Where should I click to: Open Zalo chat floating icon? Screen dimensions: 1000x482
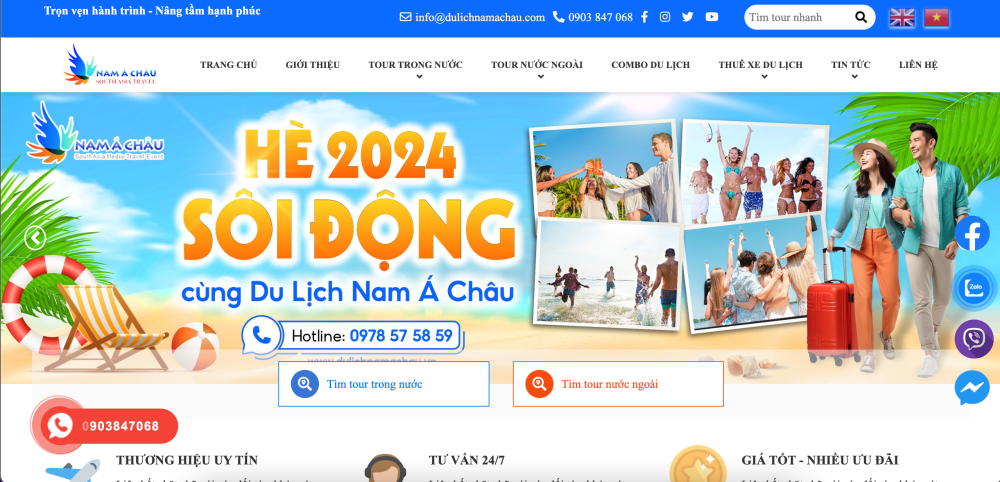(974, 288)
